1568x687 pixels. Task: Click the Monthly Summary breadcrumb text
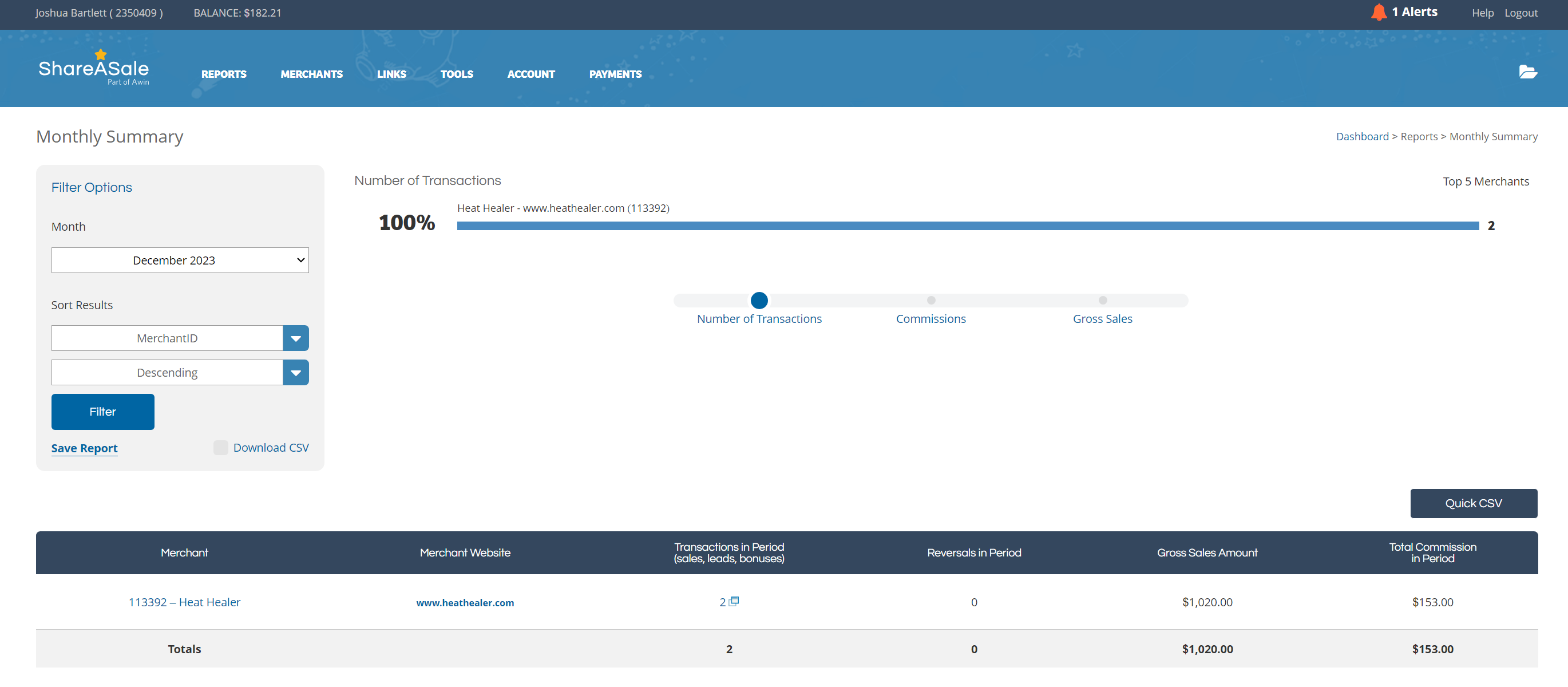(x=1493, y=136)
